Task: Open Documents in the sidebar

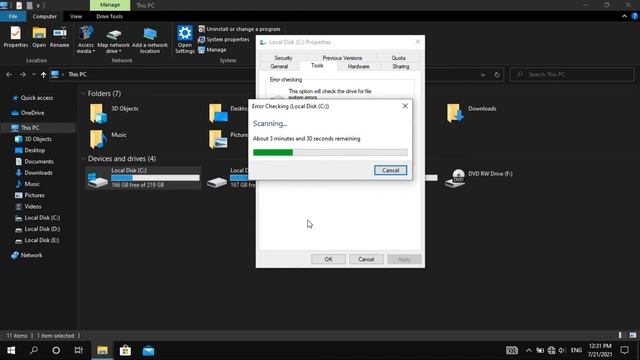Action: (34, 162)
